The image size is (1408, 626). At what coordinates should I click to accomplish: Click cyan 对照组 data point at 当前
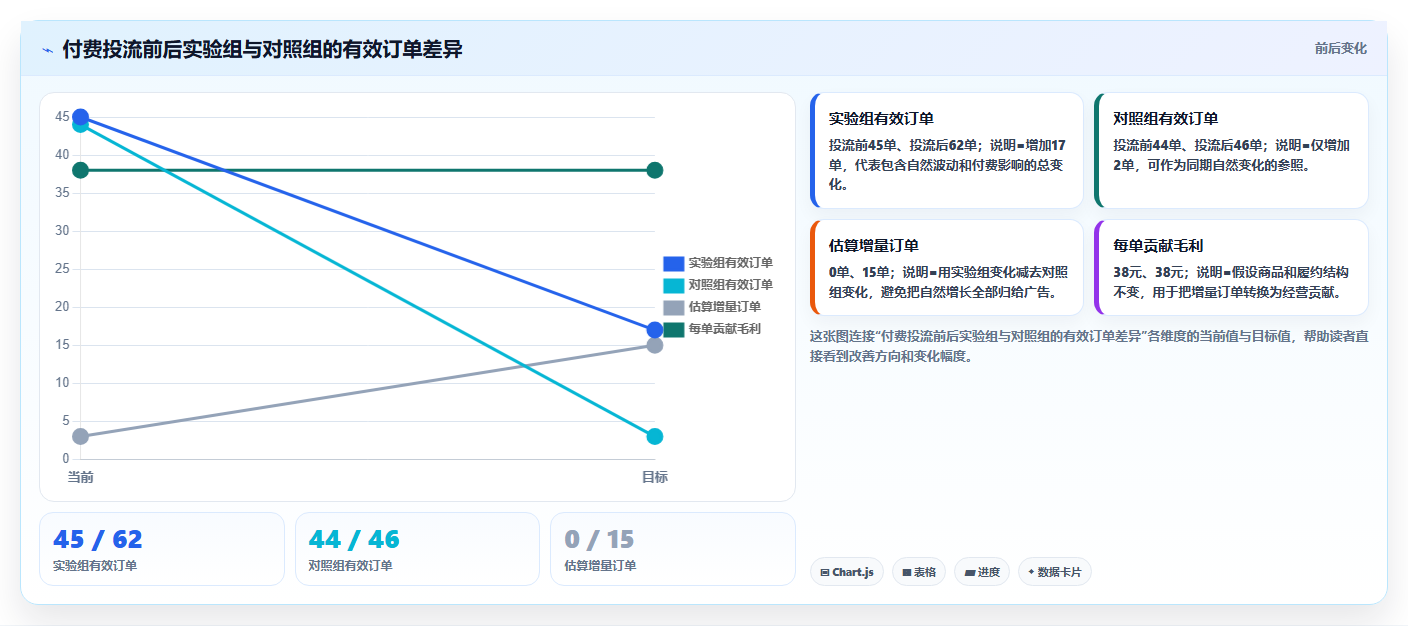(x=81, y=125)
